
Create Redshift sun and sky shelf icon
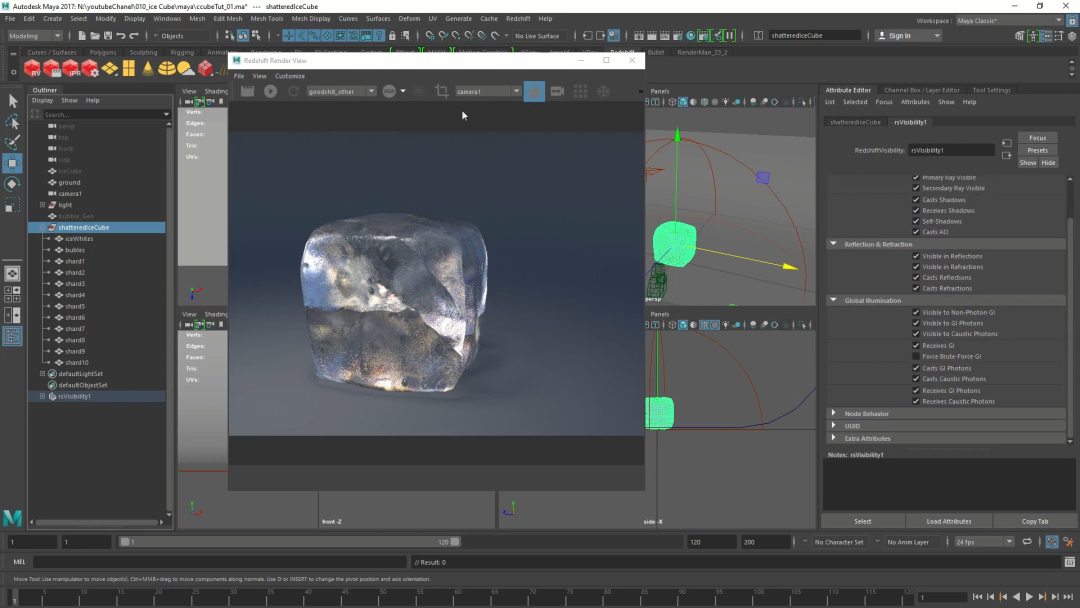pyautogui.click(x=185, y=68)
